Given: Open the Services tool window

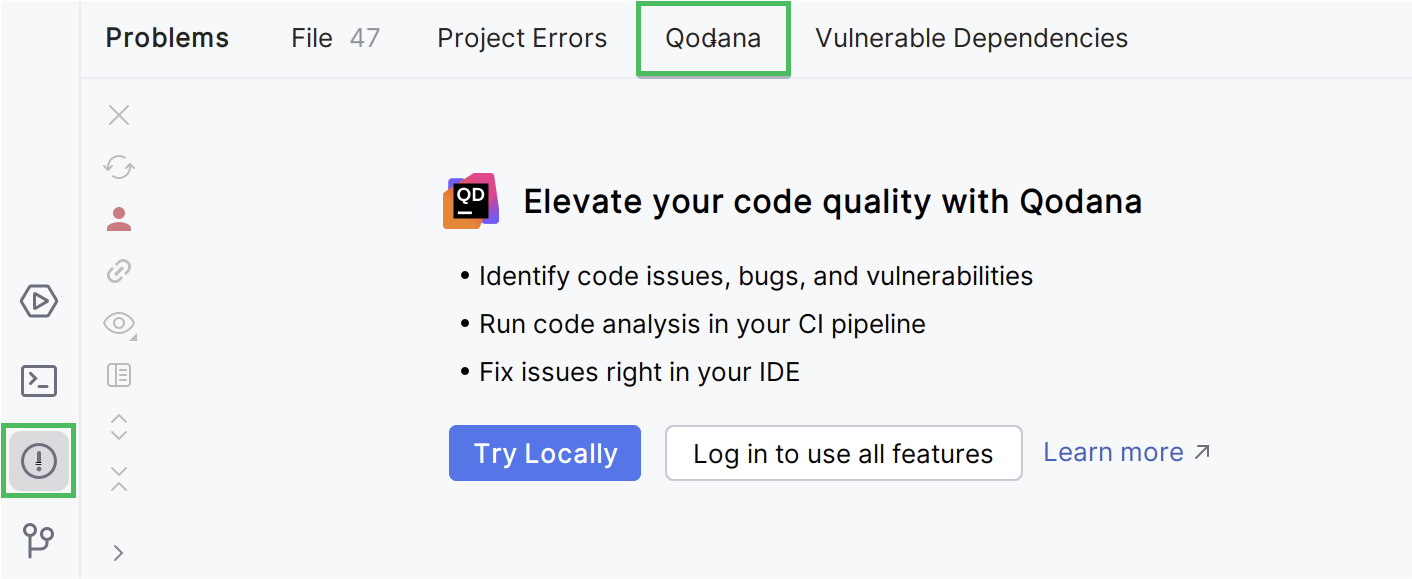Looking at the screenshot, I should [x=39, y=301].
